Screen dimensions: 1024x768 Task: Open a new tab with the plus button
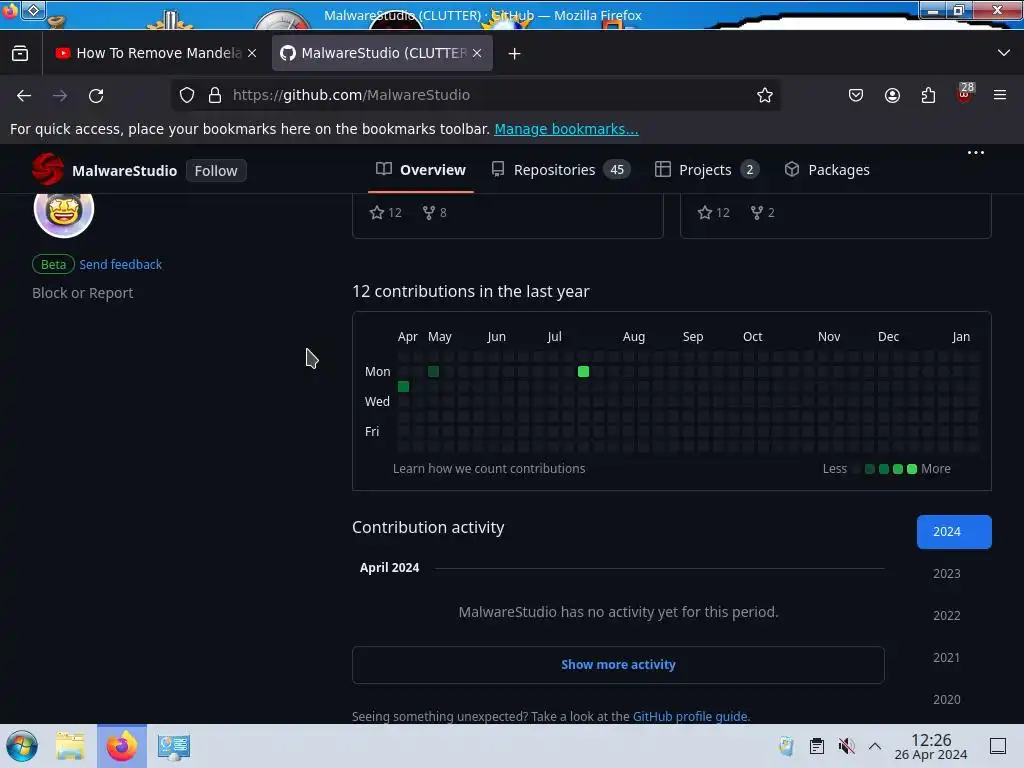pyautogui.click(x=515, y=54)
